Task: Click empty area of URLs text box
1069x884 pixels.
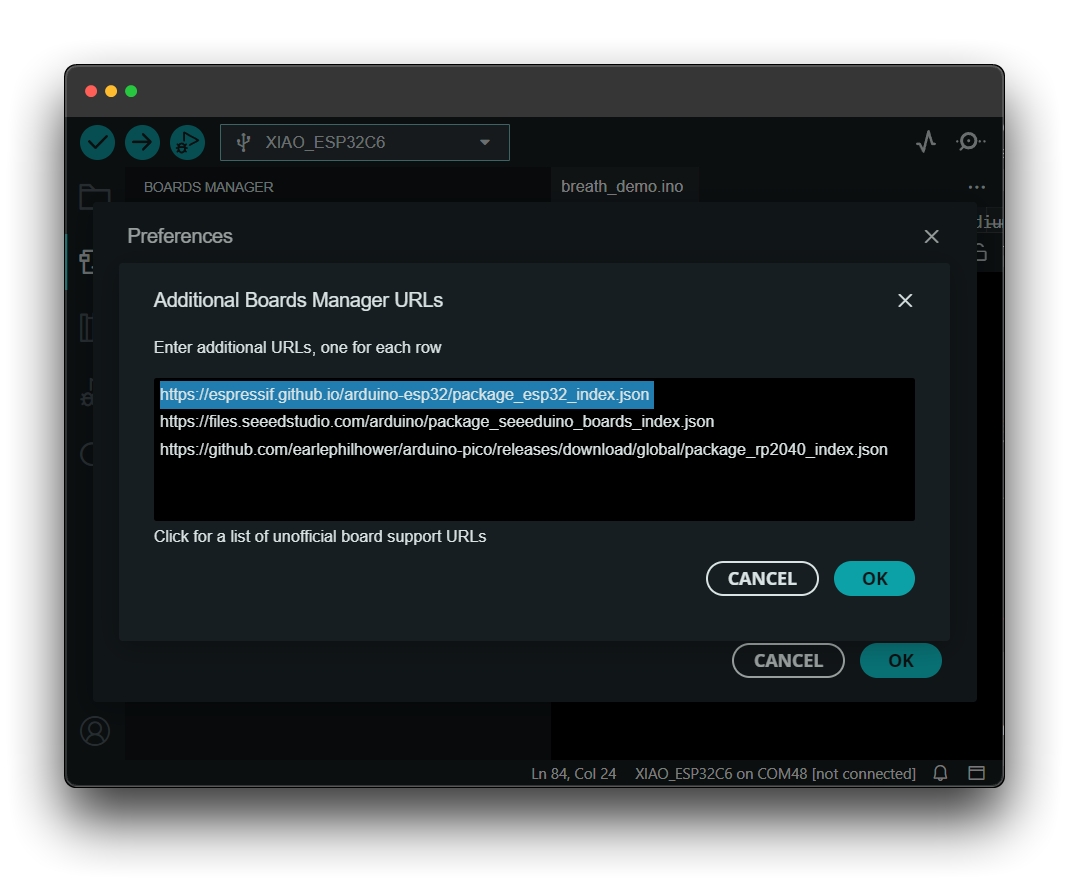Action: [x=534, y=492]
